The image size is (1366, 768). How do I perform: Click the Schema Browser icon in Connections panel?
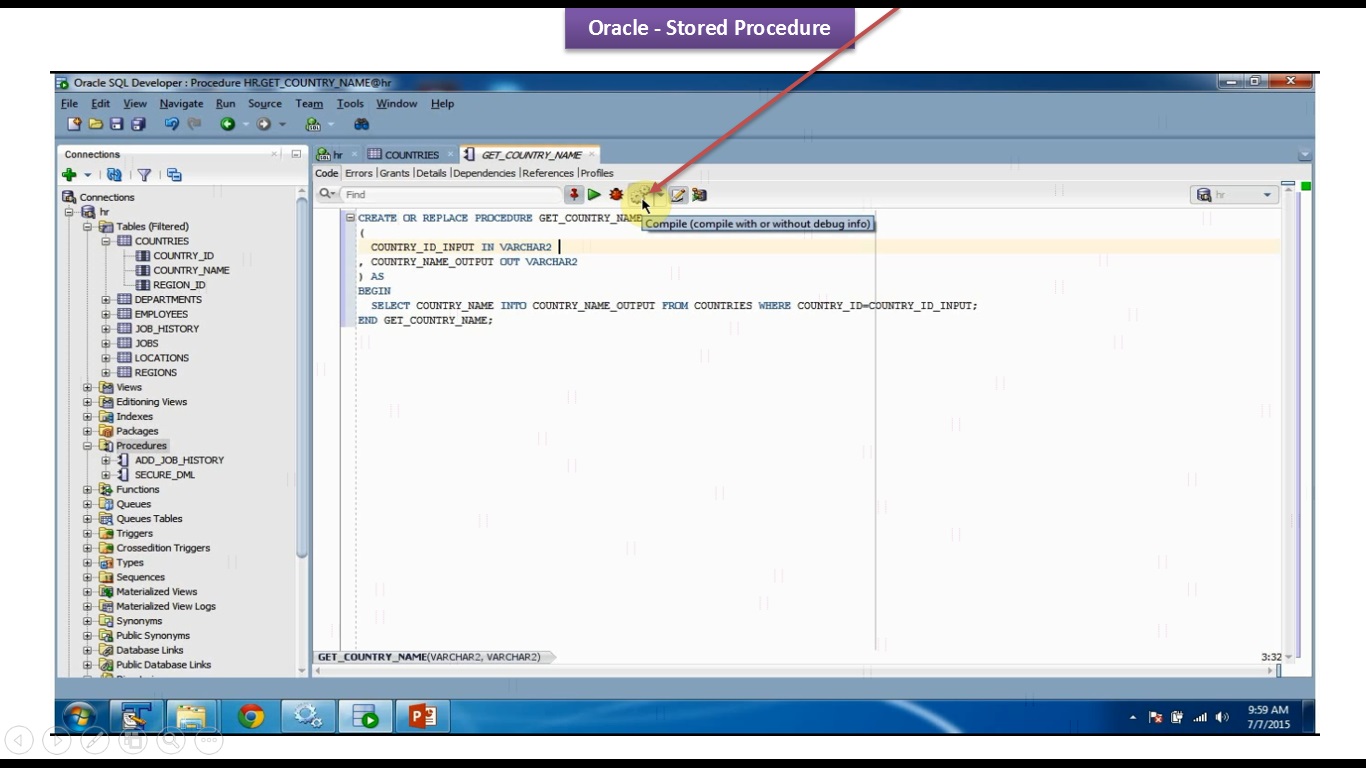[x=174, y=174]
